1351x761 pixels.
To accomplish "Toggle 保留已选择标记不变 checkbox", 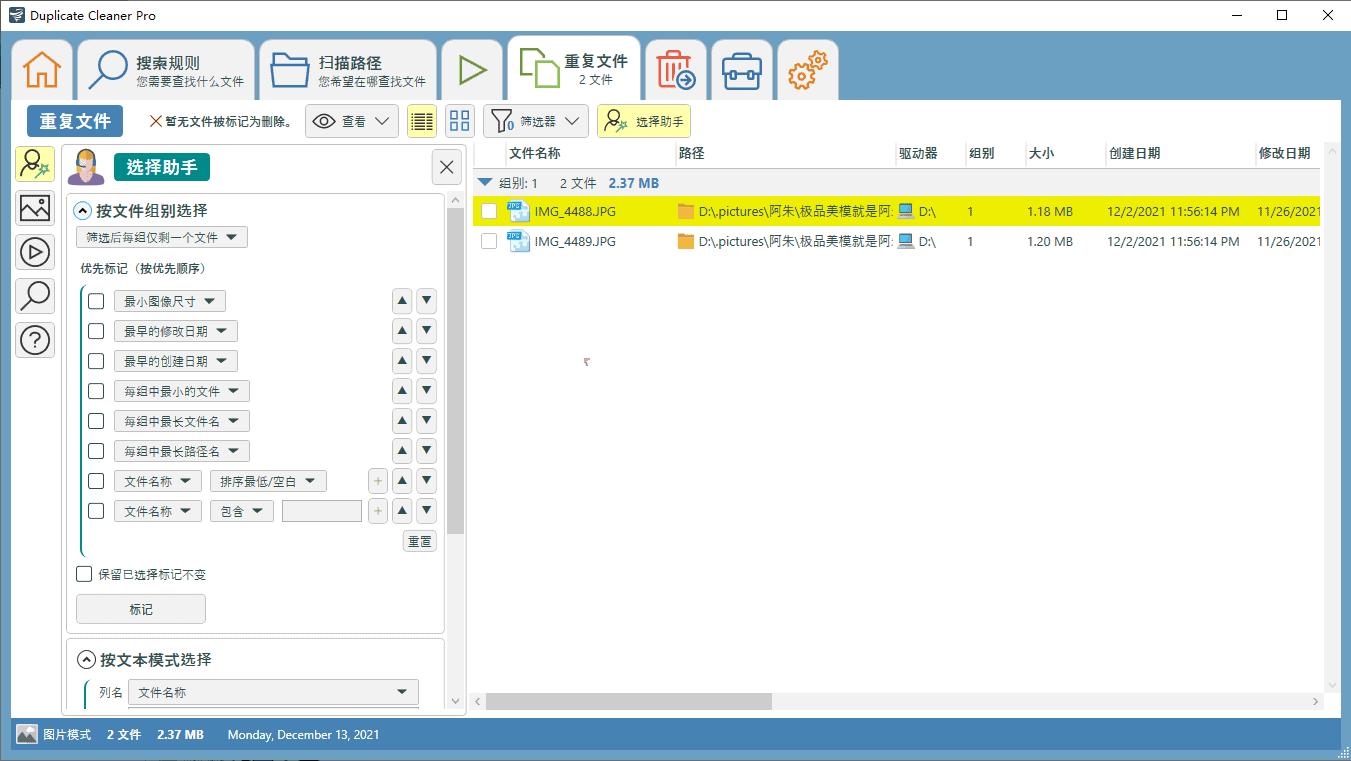I will pos(85,574).
